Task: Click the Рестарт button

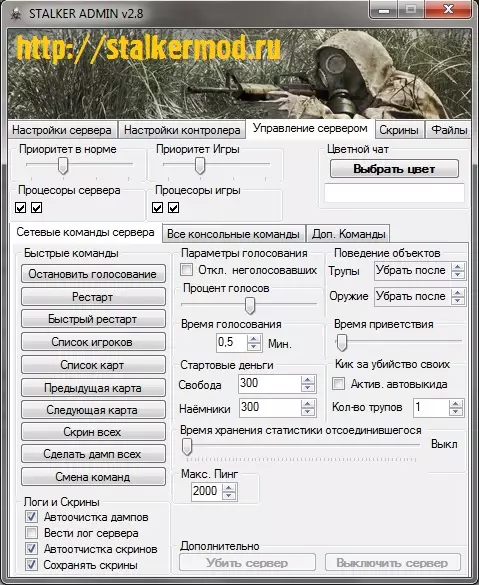Action: (93, 297)
